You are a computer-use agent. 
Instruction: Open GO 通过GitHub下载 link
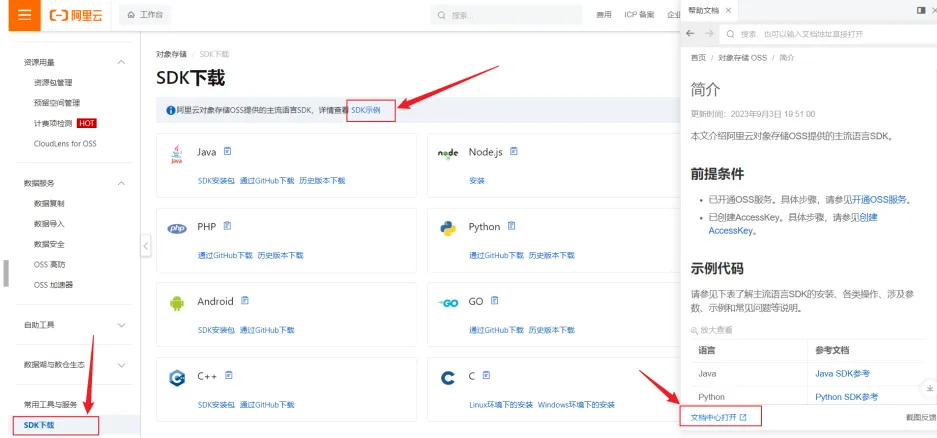click(x=497, y=330)
